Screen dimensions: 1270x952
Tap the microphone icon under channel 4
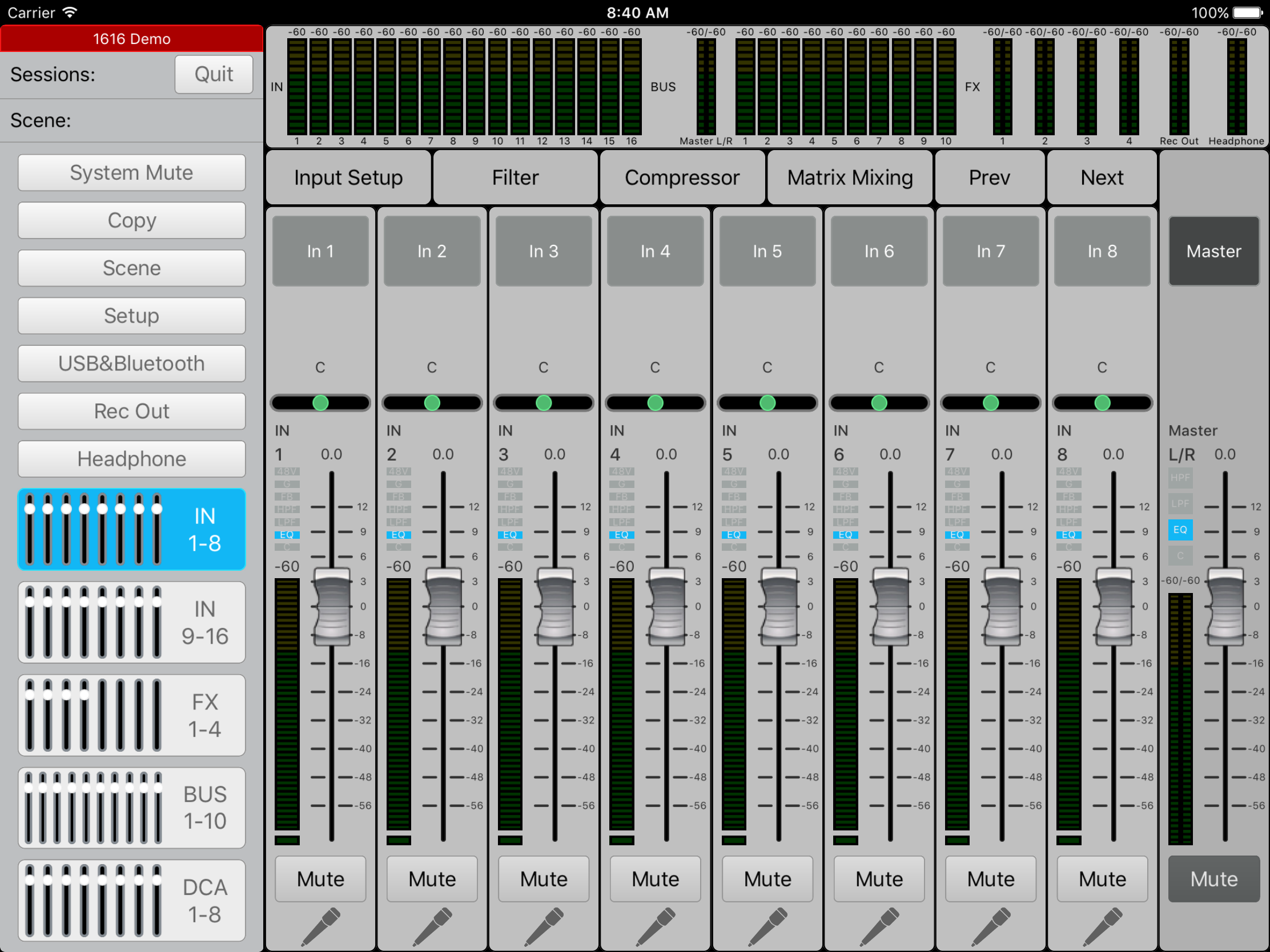click(x=655, y=925)
